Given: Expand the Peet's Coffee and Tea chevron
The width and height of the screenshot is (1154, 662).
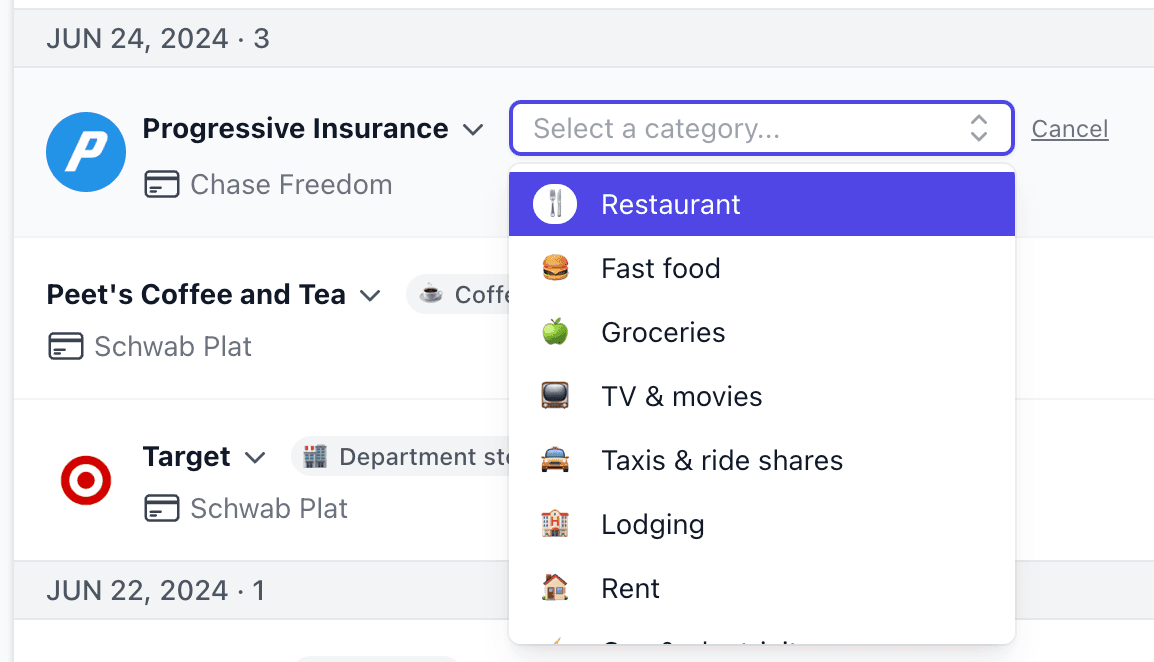Looking at the screenshot, I should click(370, 296).
